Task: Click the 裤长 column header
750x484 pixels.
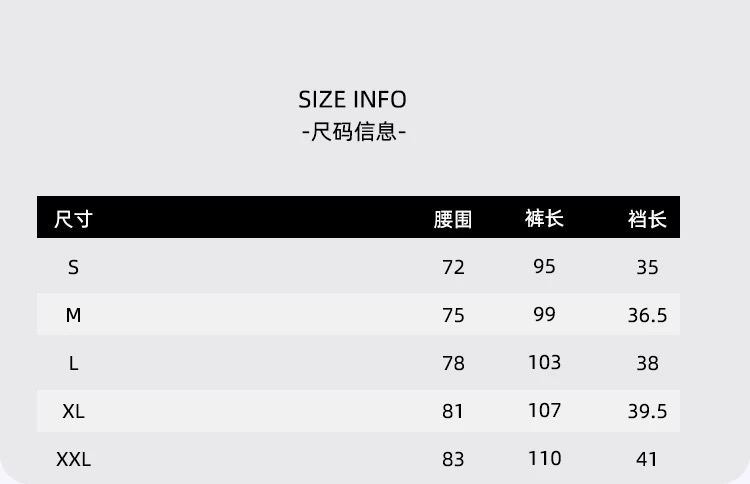Action: point(544,218)
